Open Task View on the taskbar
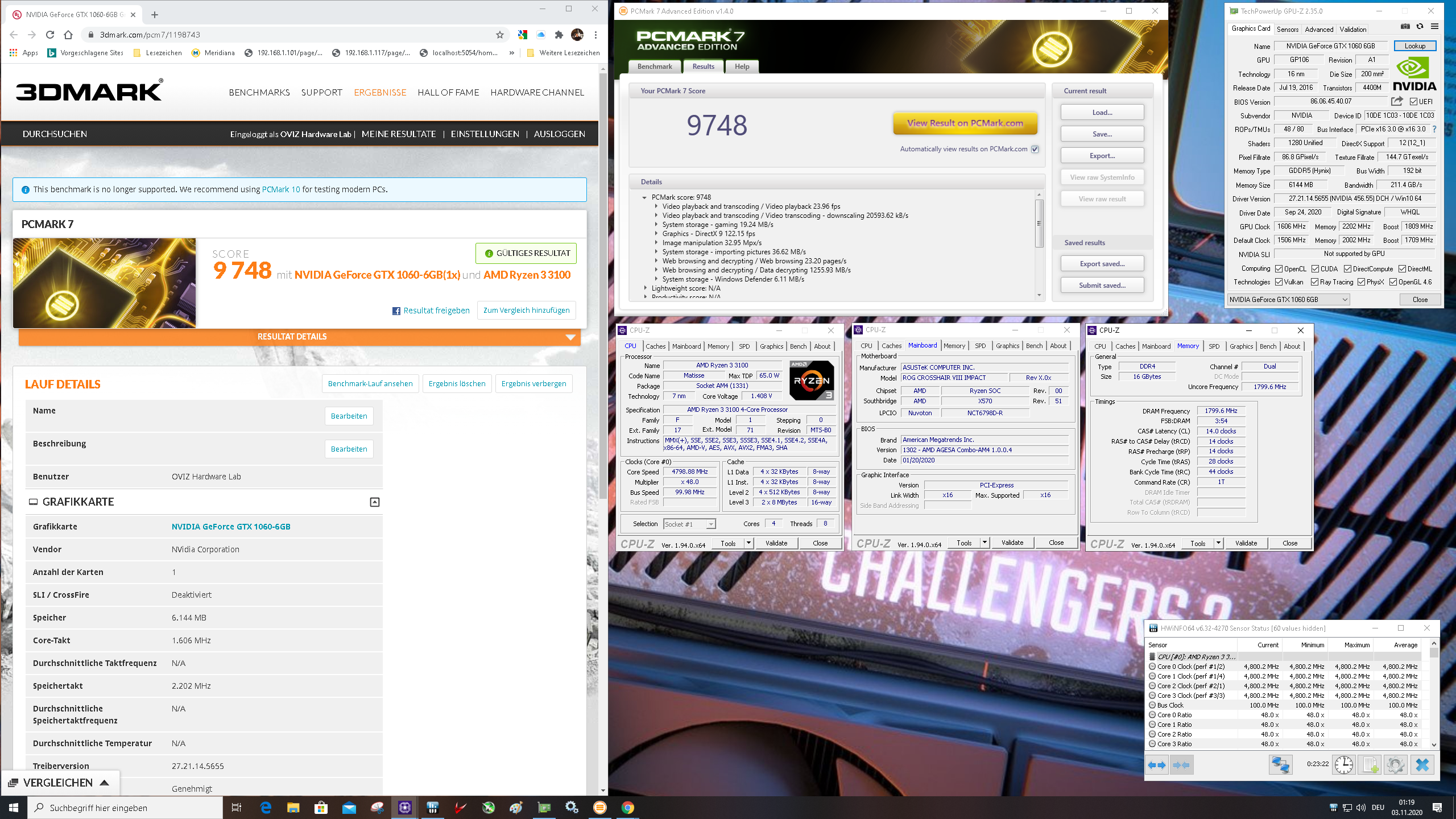Viewport: 1456px width, 819px height. (x=237, y=808)
